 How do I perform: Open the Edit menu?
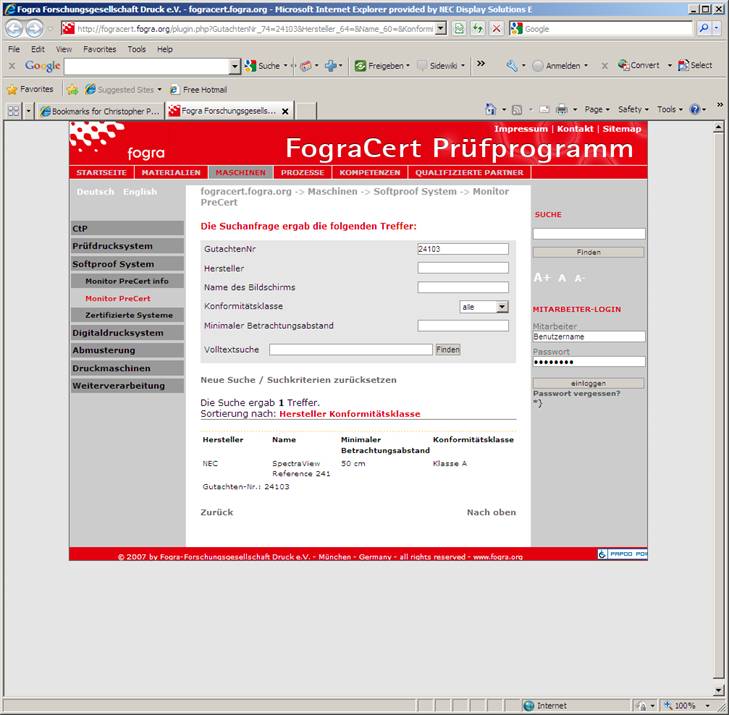click(x=38, y=49)
